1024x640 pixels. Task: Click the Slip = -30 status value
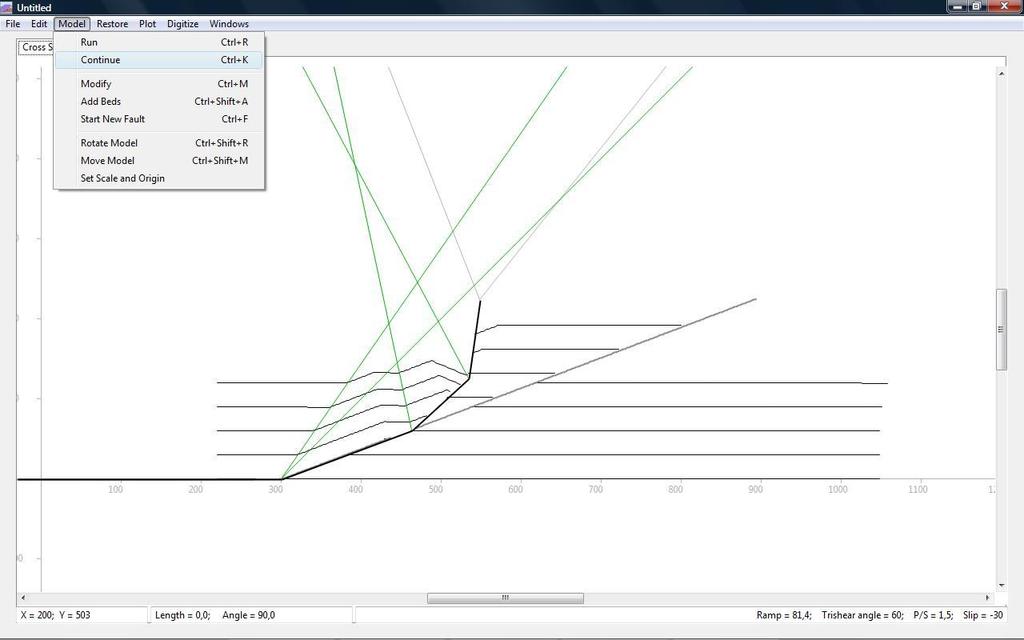point(983,615)
